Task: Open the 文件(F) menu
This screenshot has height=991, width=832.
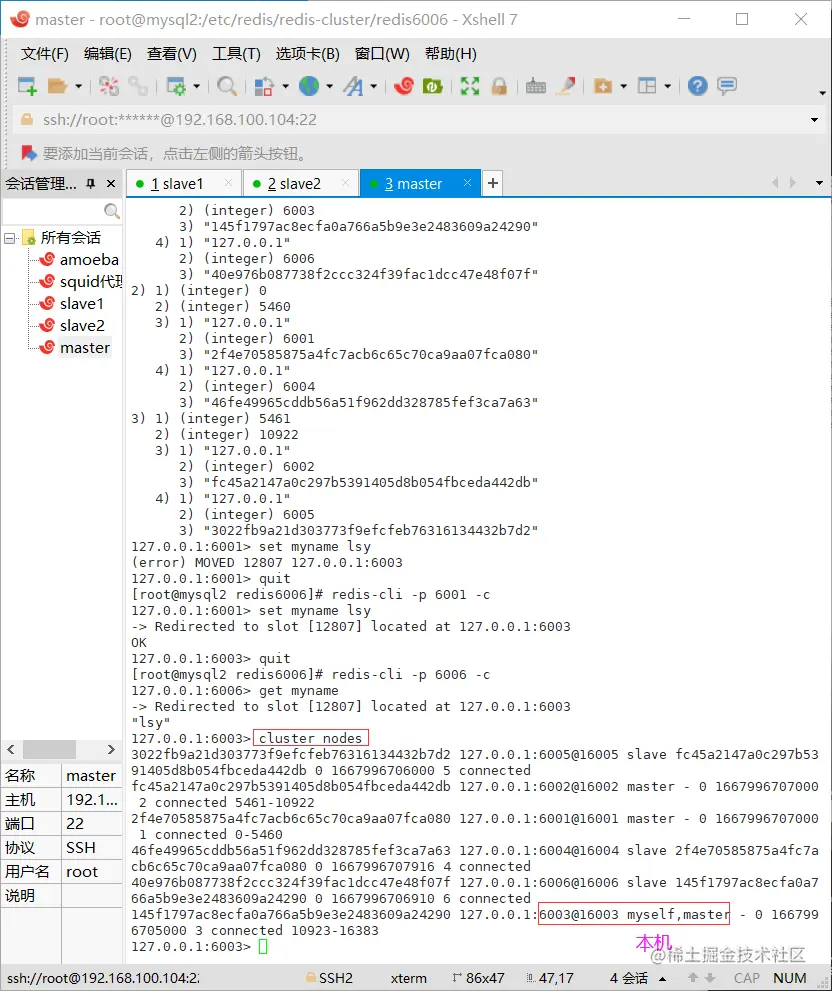Action: [x=44, y=54]
